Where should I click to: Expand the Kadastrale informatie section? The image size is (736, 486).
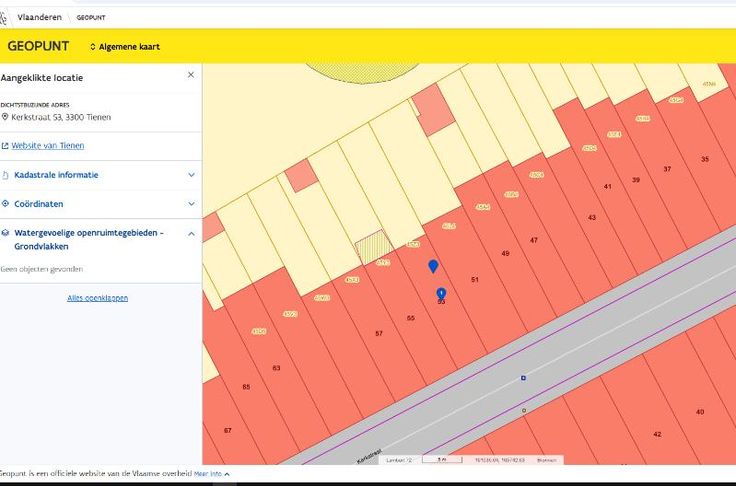pos(191,175)
